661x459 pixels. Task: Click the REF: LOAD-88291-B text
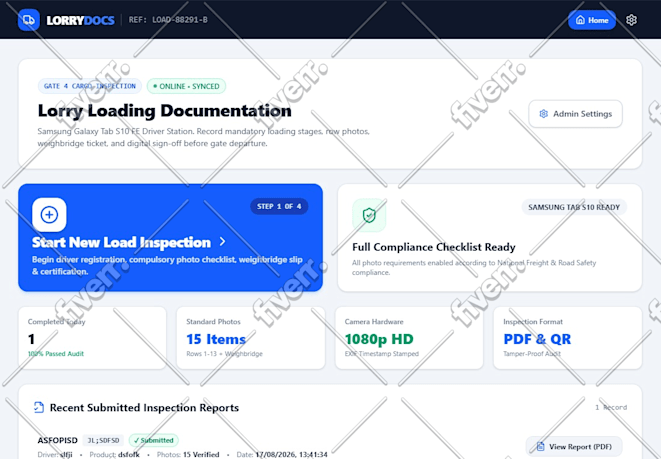coord(168,20)
